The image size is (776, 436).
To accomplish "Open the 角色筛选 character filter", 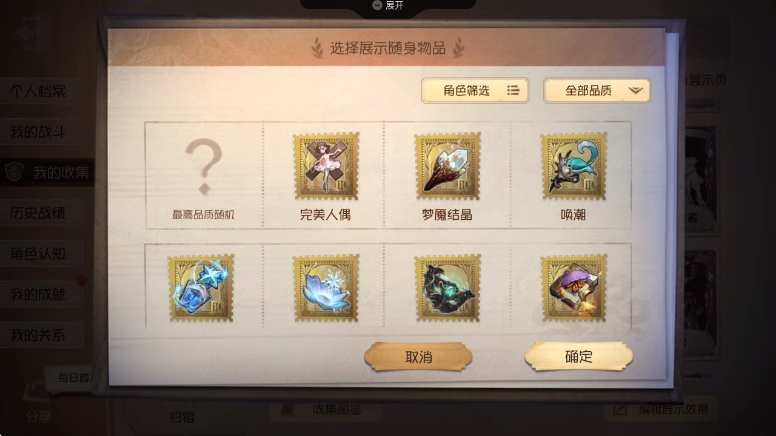I will pos(475,91).
